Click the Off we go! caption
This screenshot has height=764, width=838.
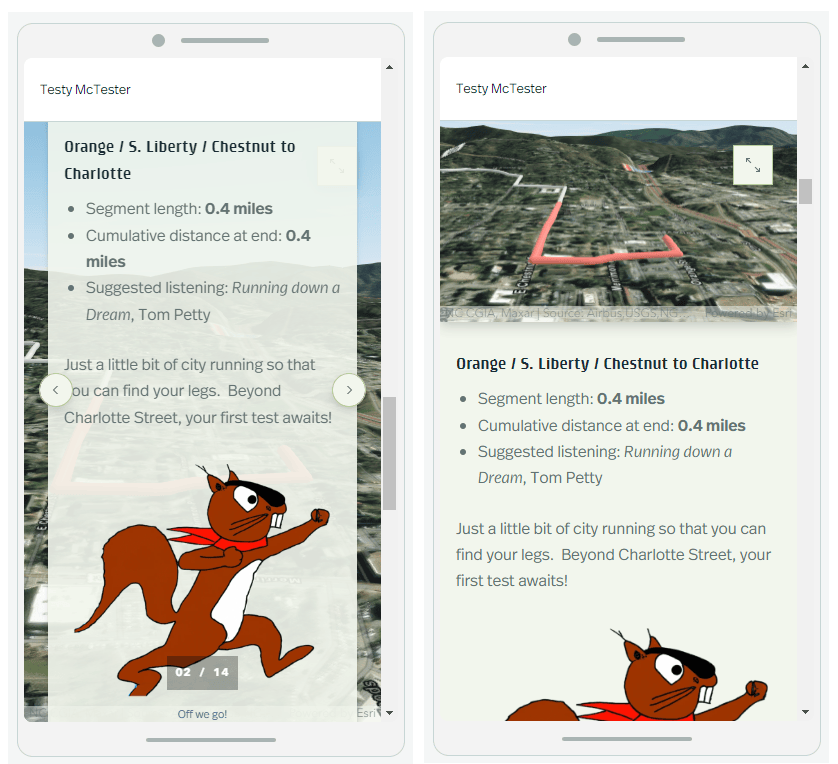pos(202,713)
